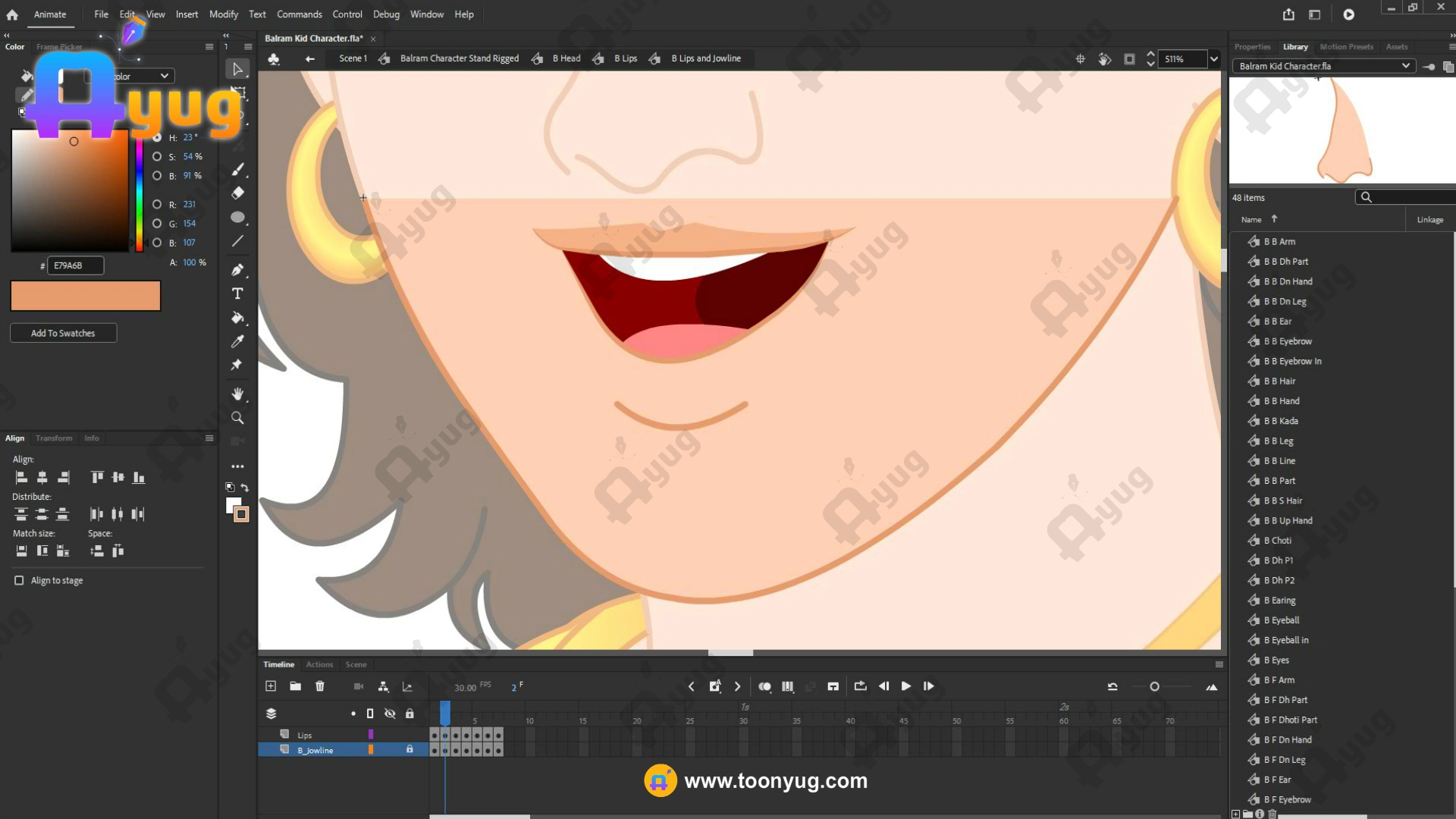1456x819 pixels.
Task: Click Add To Swatches button
Action: pyautogui.click(x=63, y=333)
